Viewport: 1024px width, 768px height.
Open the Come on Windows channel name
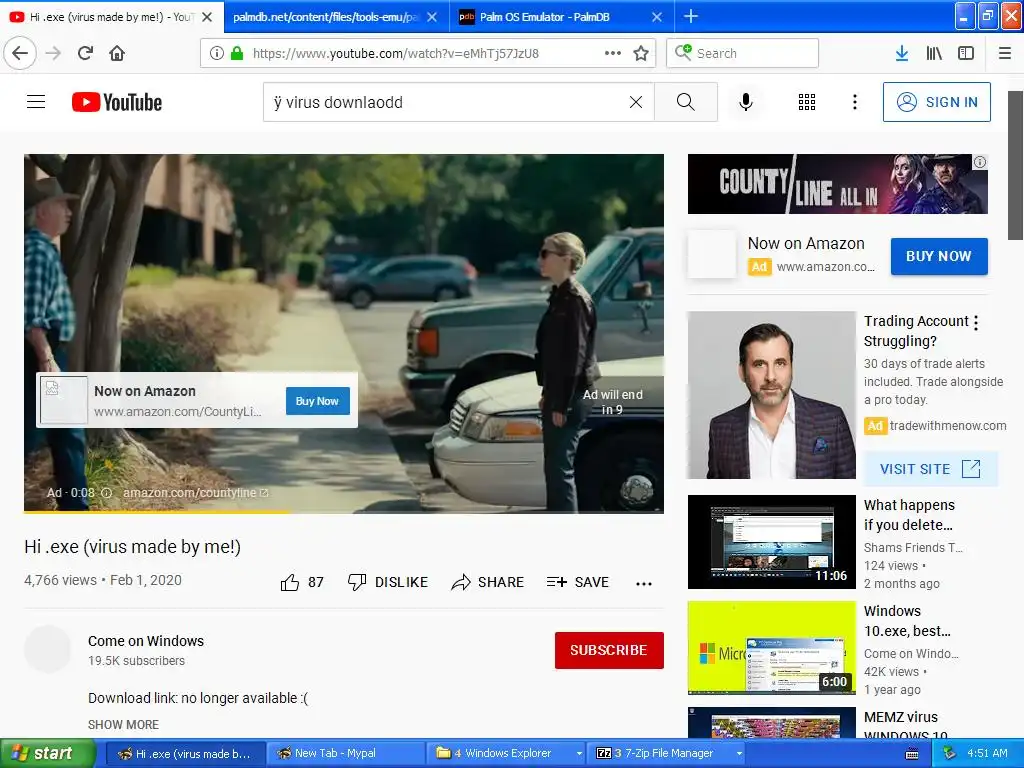click(146, 641)
